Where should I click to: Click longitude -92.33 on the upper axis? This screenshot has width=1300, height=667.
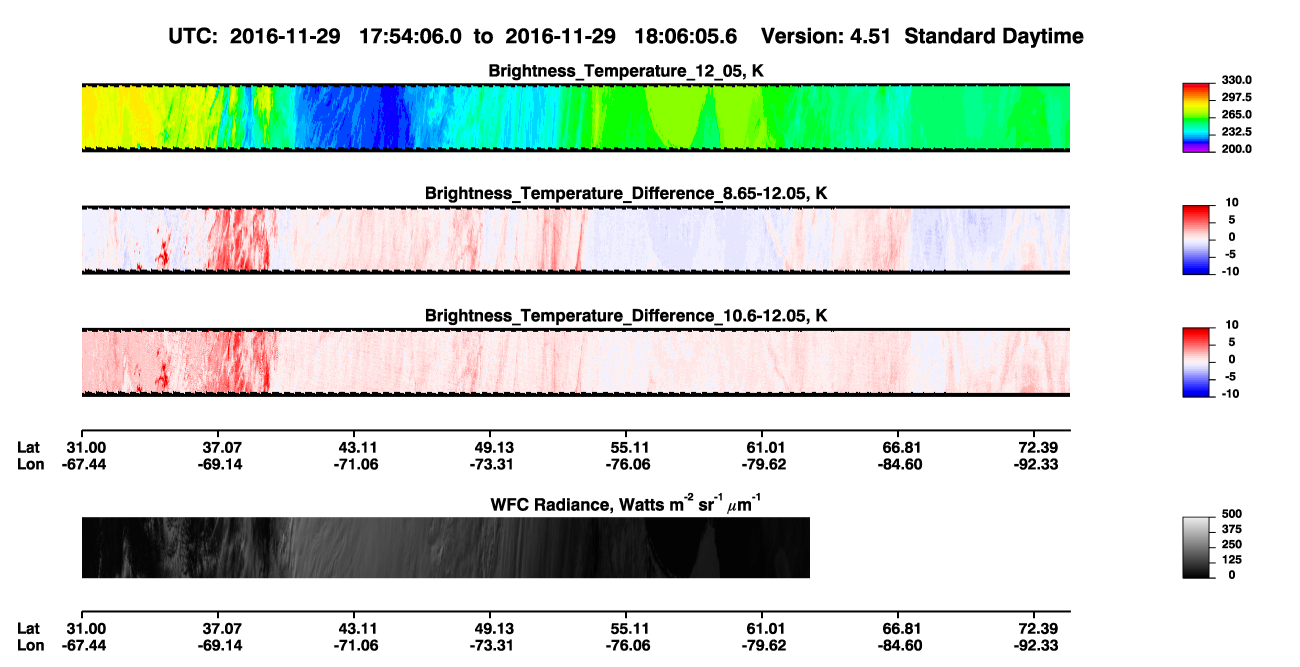(1038, 464)
